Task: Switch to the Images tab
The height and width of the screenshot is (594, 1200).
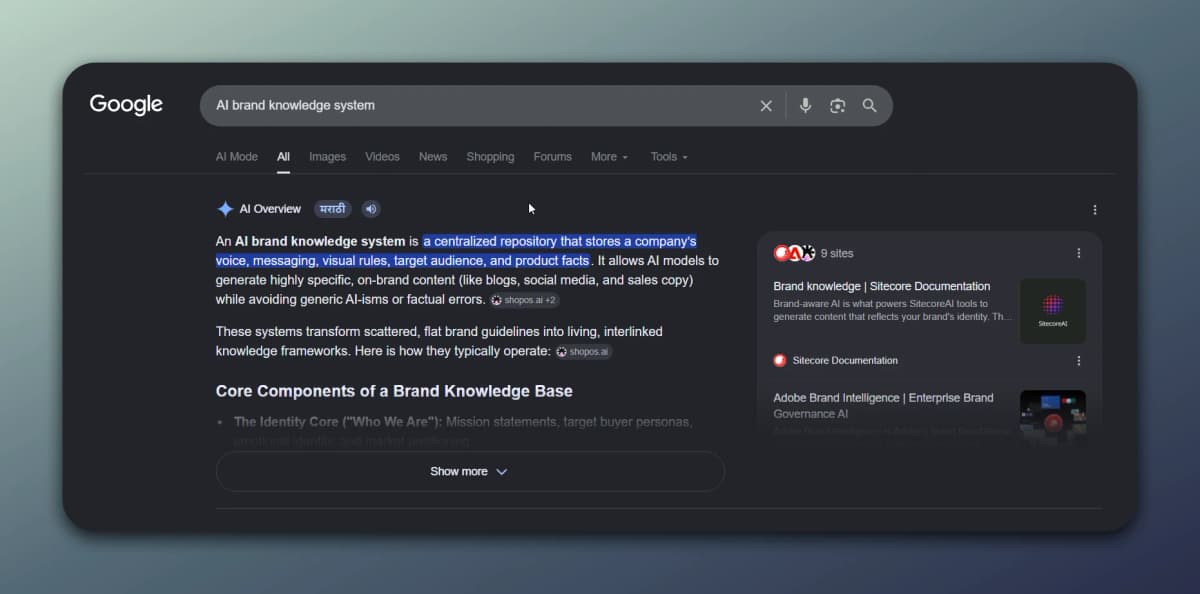Action: coord(327,157)
